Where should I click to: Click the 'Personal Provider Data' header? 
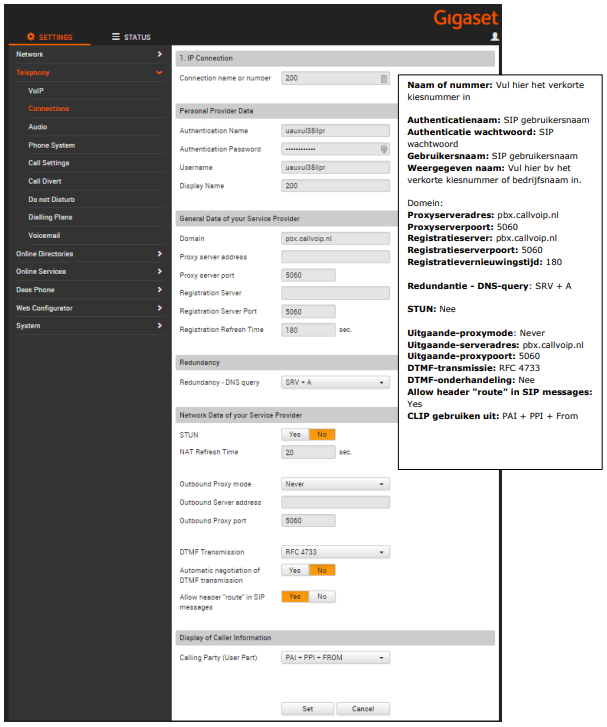tap(287, 111)
